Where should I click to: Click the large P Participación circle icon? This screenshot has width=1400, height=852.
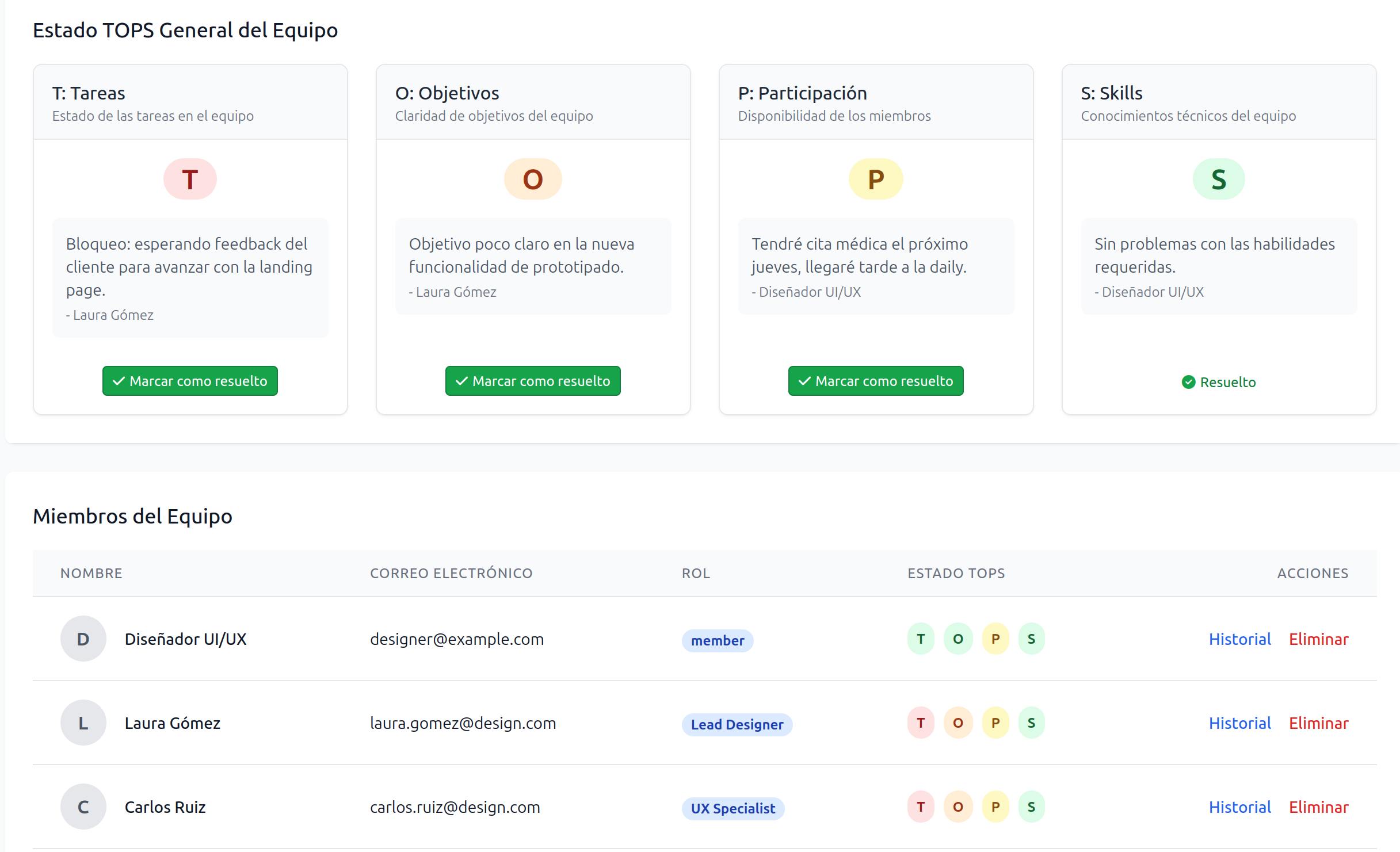pos(875,179)
